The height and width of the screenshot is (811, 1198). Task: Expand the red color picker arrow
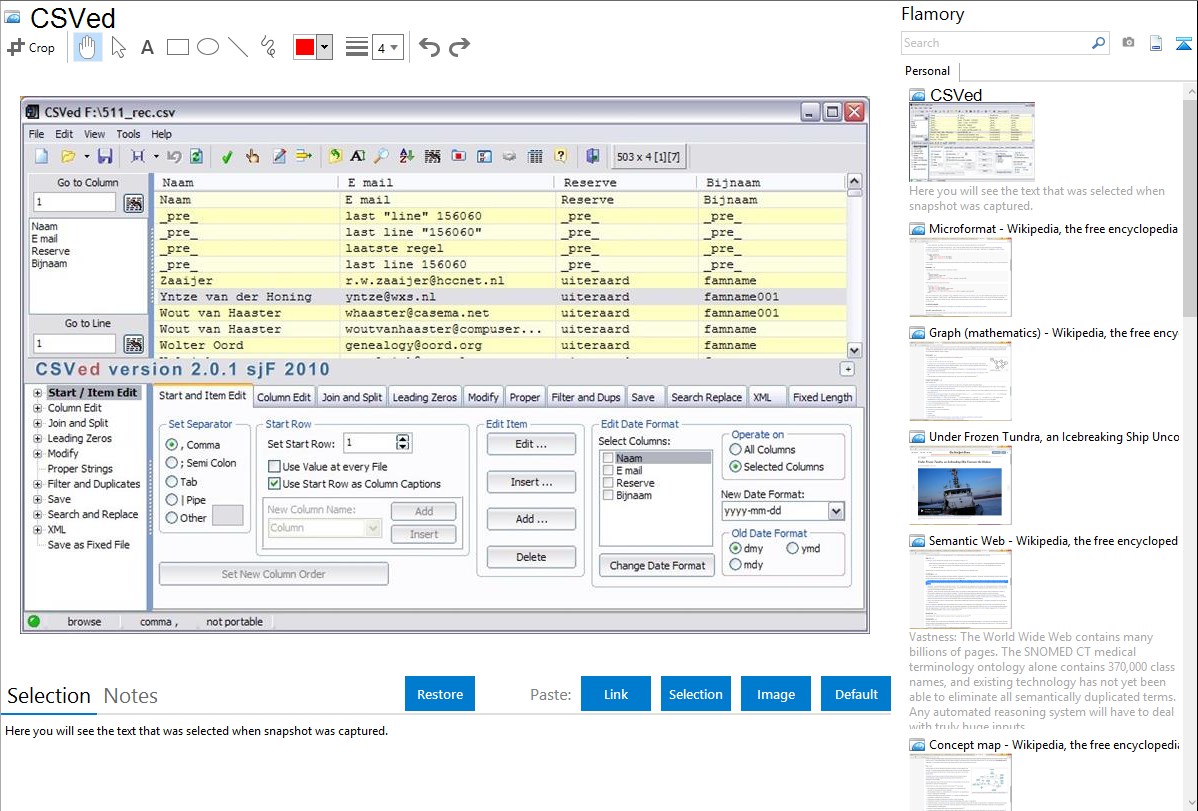coord(324,47)
